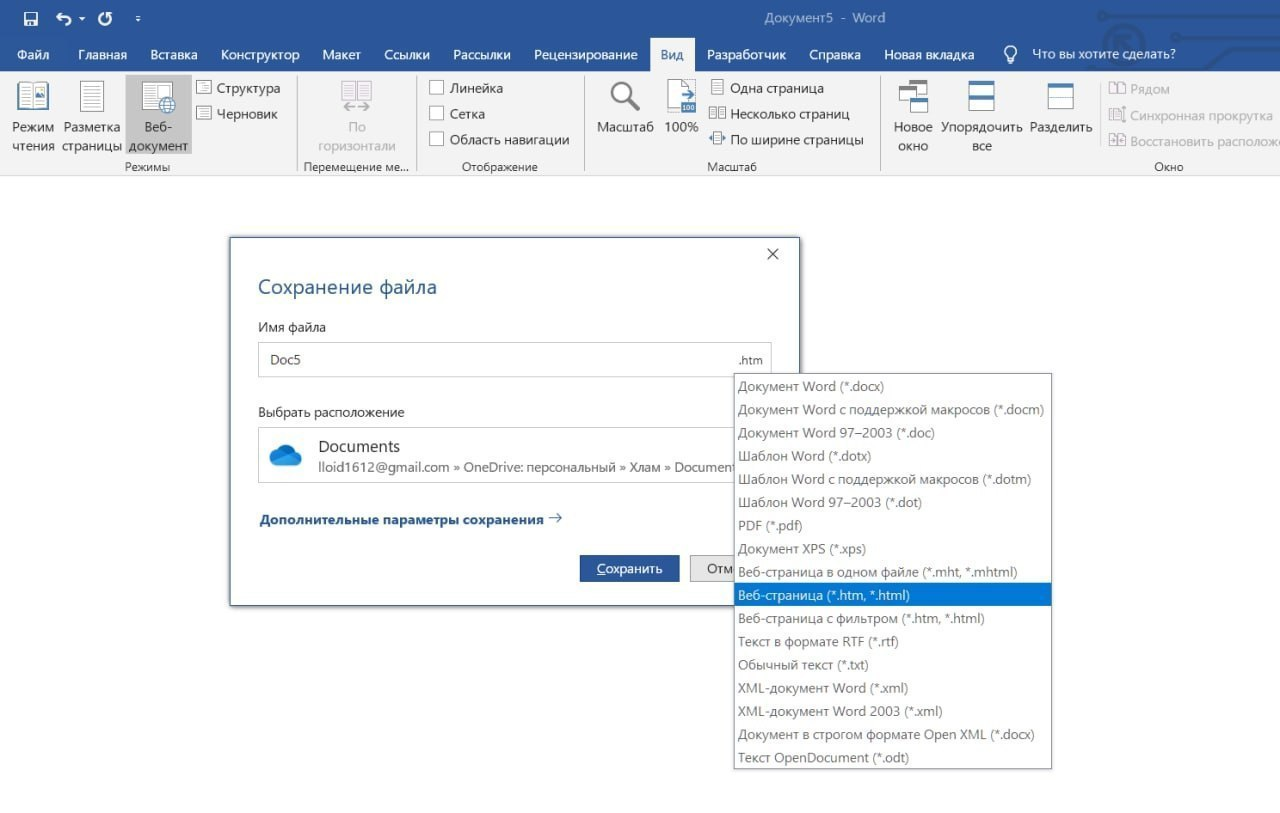Toggle the Область навигации checkbox
This screenshot has width=1280, height=813.
(x=436, y=140)
